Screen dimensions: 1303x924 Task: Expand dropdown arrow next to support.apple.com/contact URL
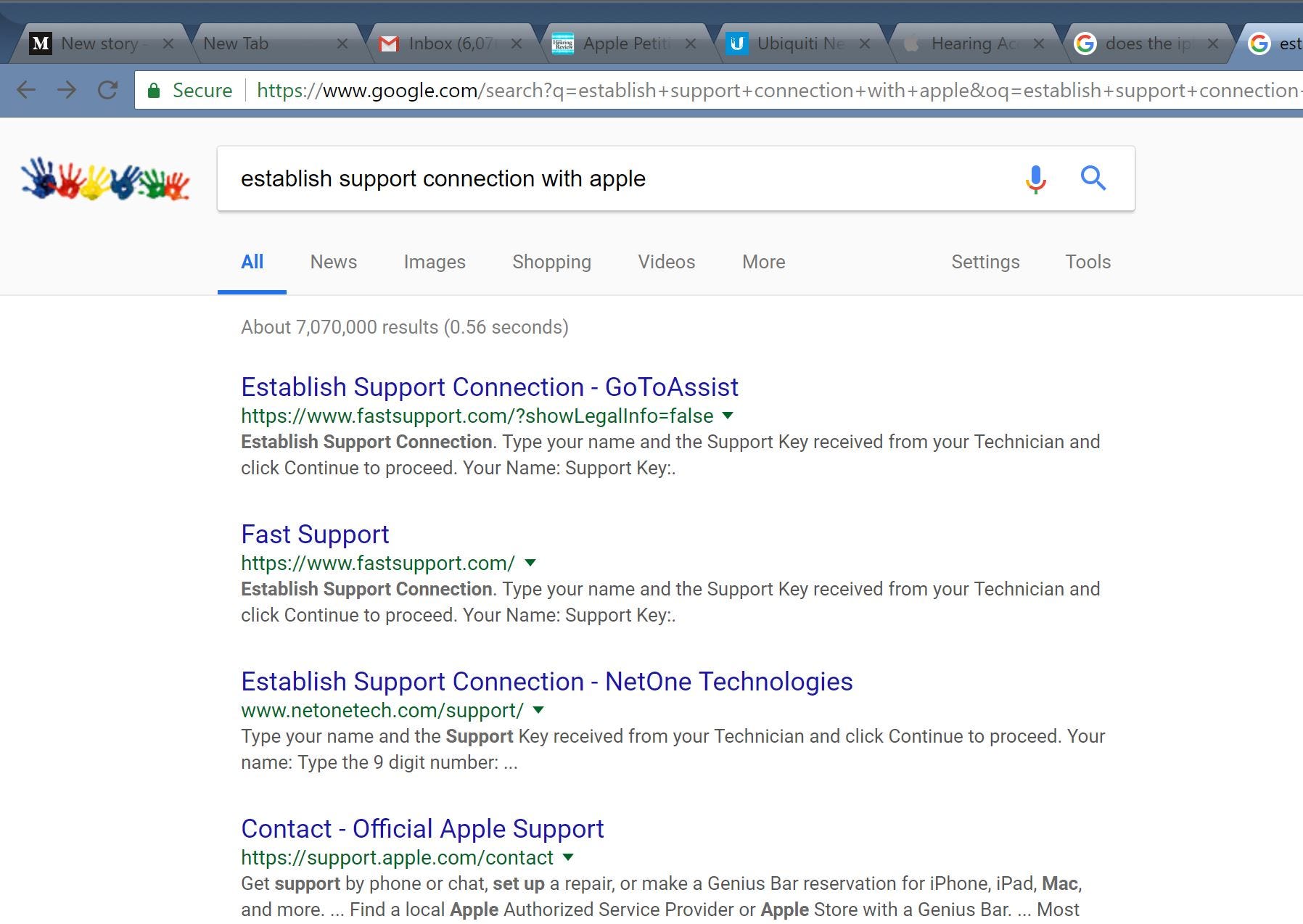568,857
